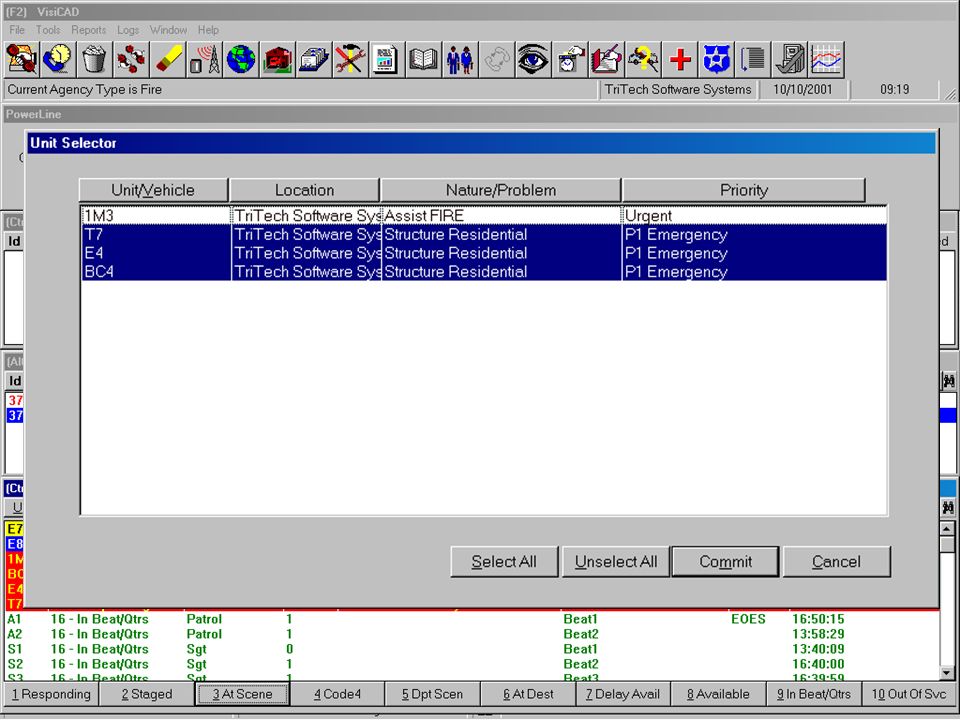Click the lower binoculars icon at right edge

[948, 508]
